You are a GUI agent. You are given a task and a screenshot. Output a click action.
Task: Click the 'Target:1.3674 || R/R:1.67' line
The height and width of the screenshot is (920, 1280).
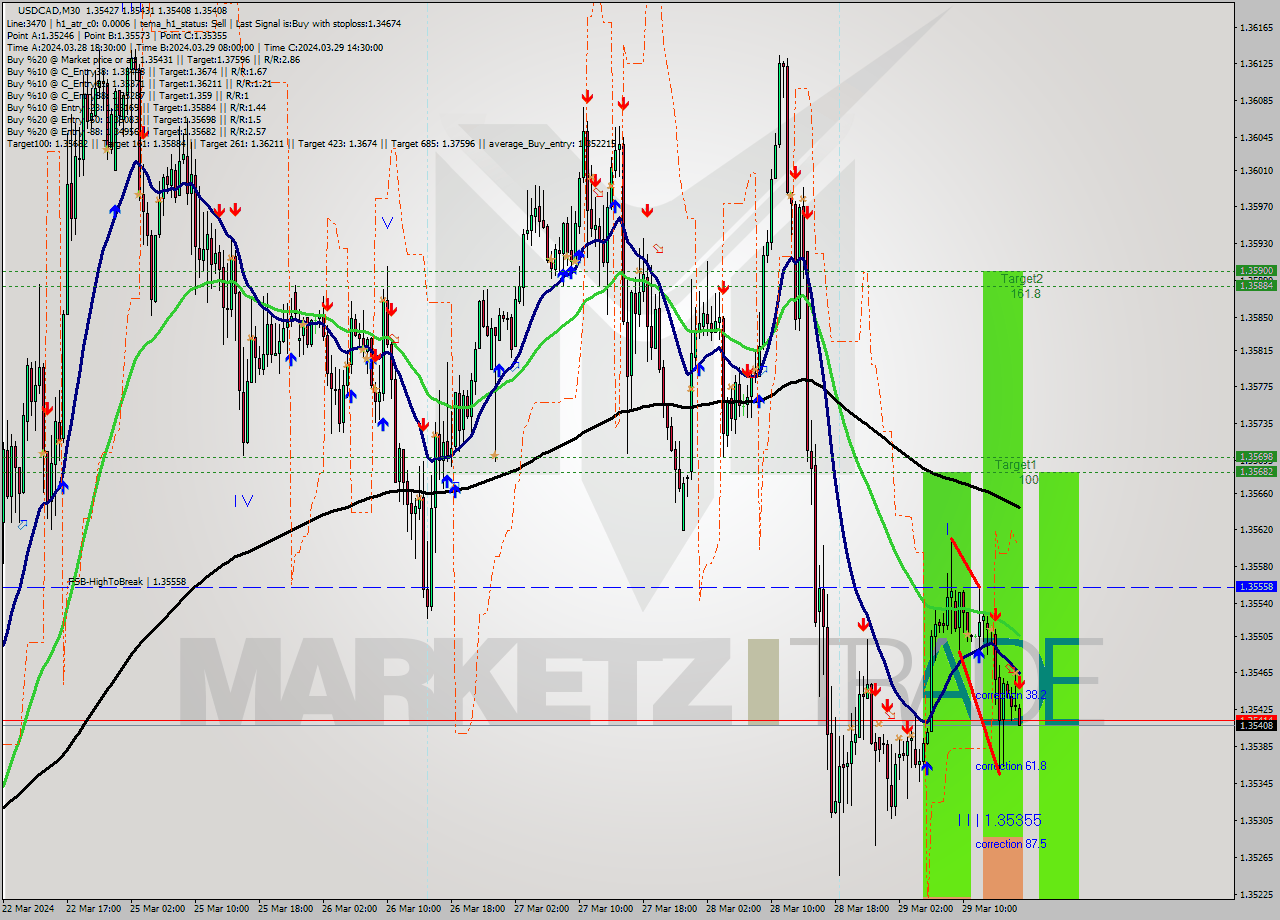(x=212, y=71)
